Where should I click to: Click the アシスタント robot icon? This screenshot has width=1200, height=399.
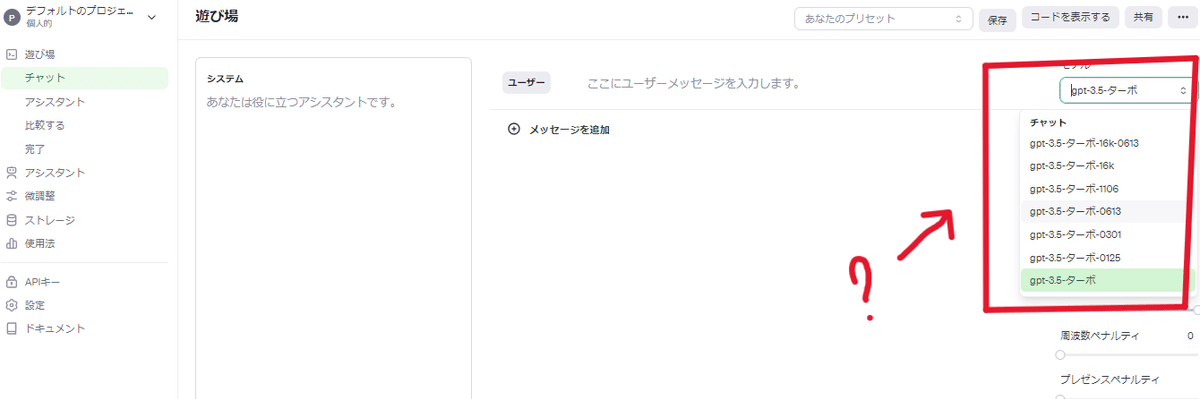click(x=11, y=172)
